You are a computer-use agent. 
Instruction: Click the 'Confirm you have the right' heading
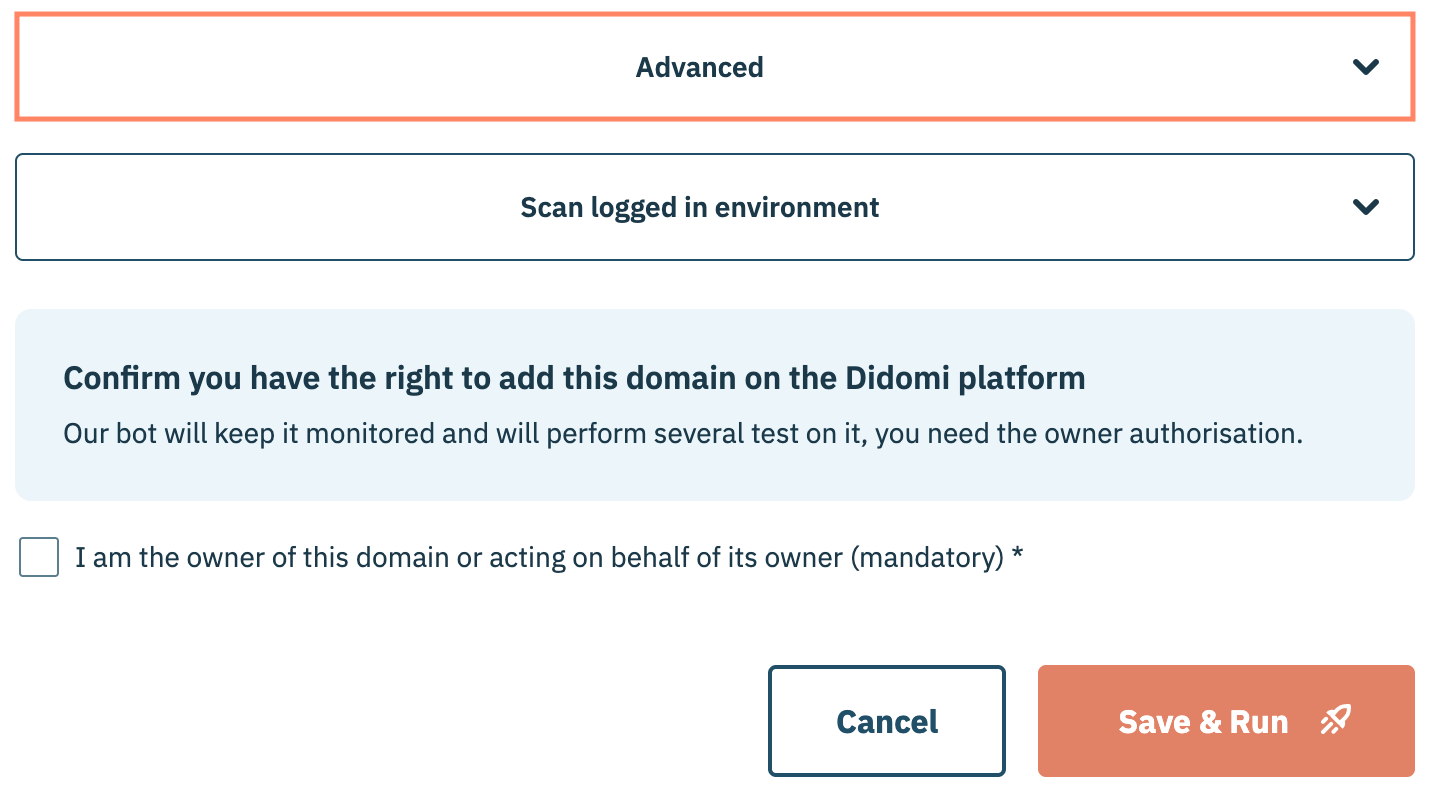[x=400, y=378]
